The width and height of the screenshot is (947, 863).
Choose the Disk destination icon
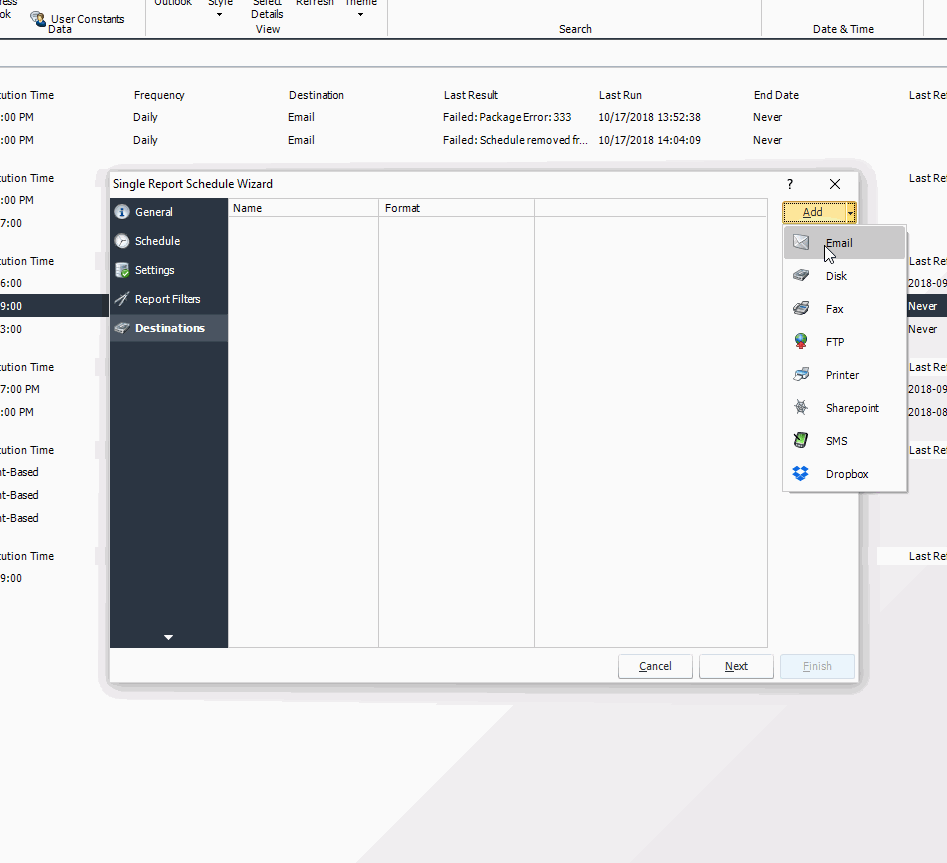tap(801, 276)
